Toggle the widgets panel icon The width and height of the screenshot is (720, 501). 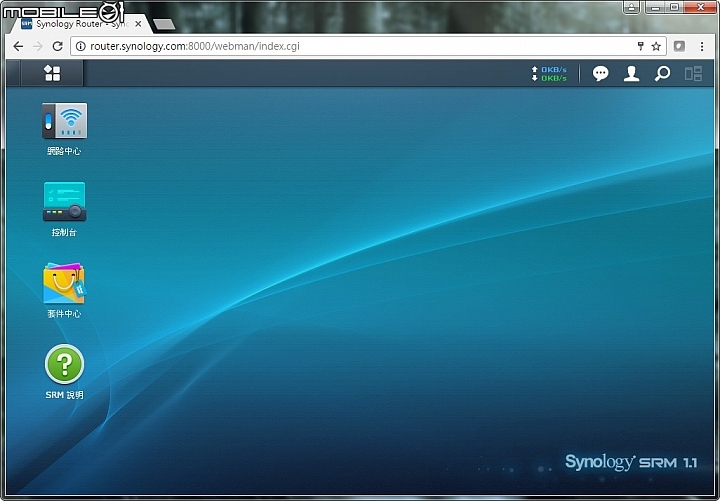693,73
